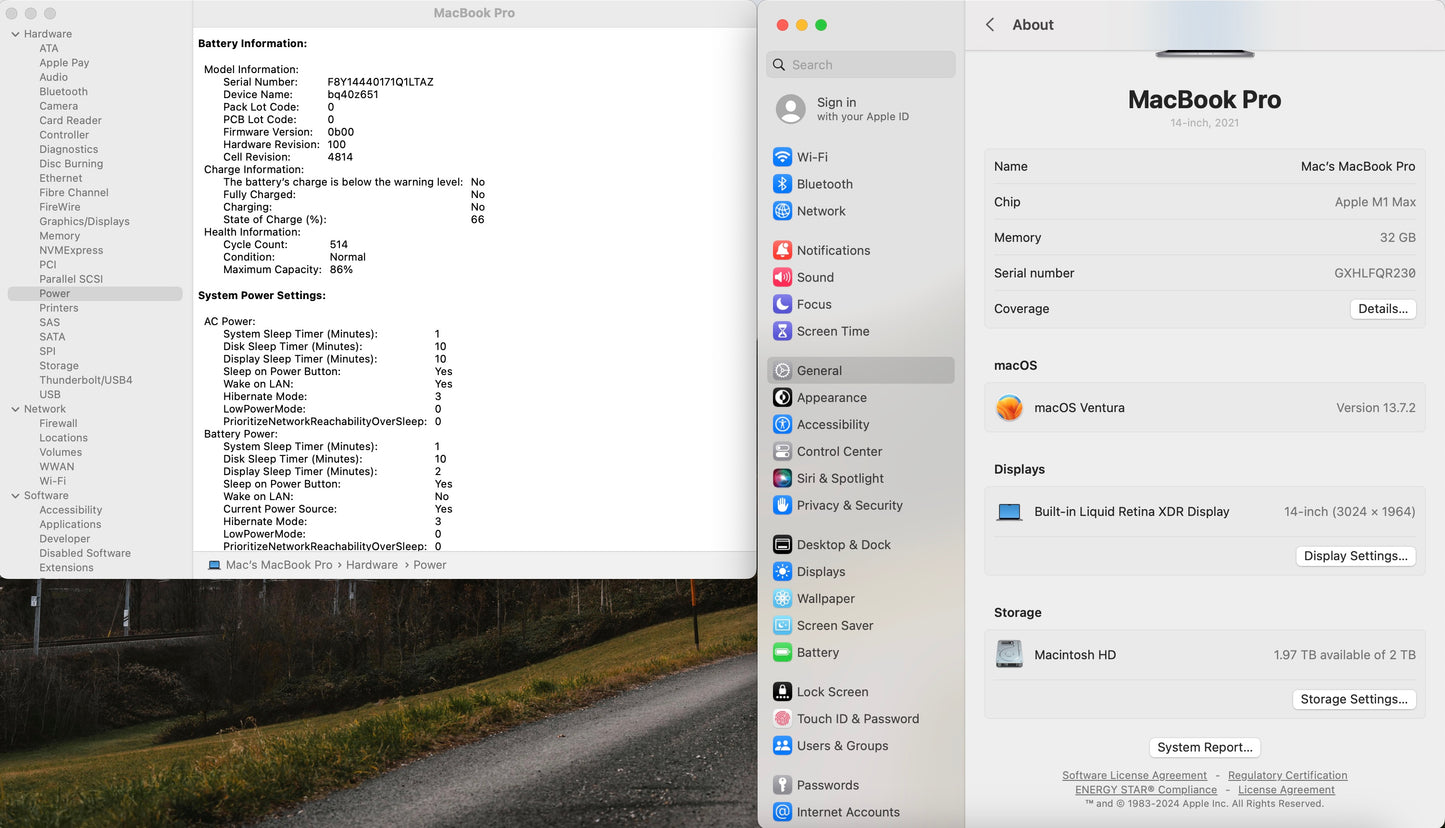Image resolution: width=1445 pixels, height=828 pixels.
Task: Select the Network globe icon in System Settings
Action: coord(782,211)
